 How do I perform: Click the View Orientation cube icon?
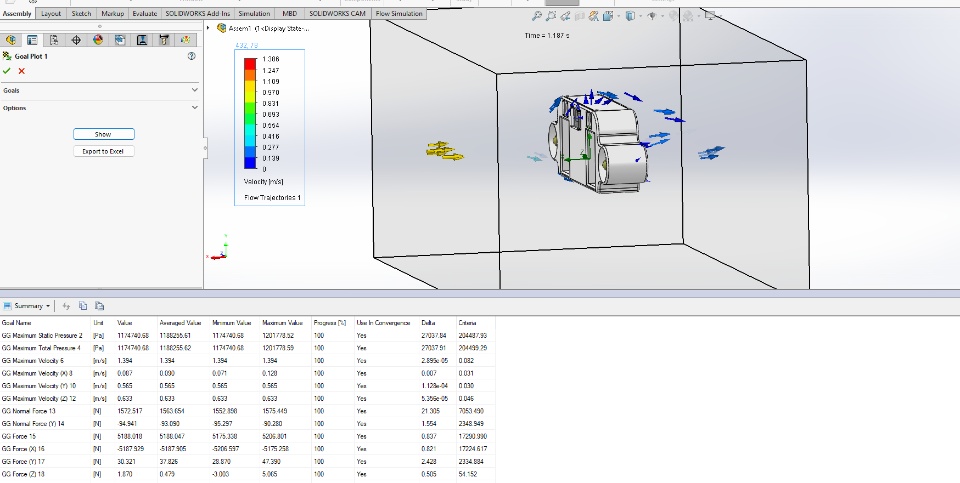pos(608,17)
